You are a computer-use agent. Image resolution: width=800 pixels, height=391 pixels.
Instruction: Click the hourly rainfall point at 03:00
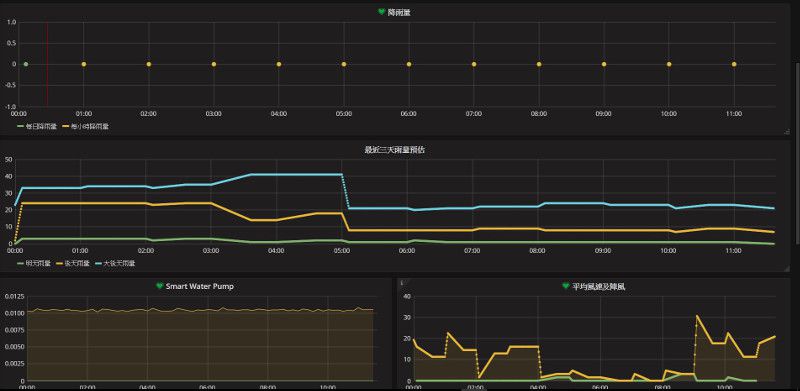tap(214, 64)
